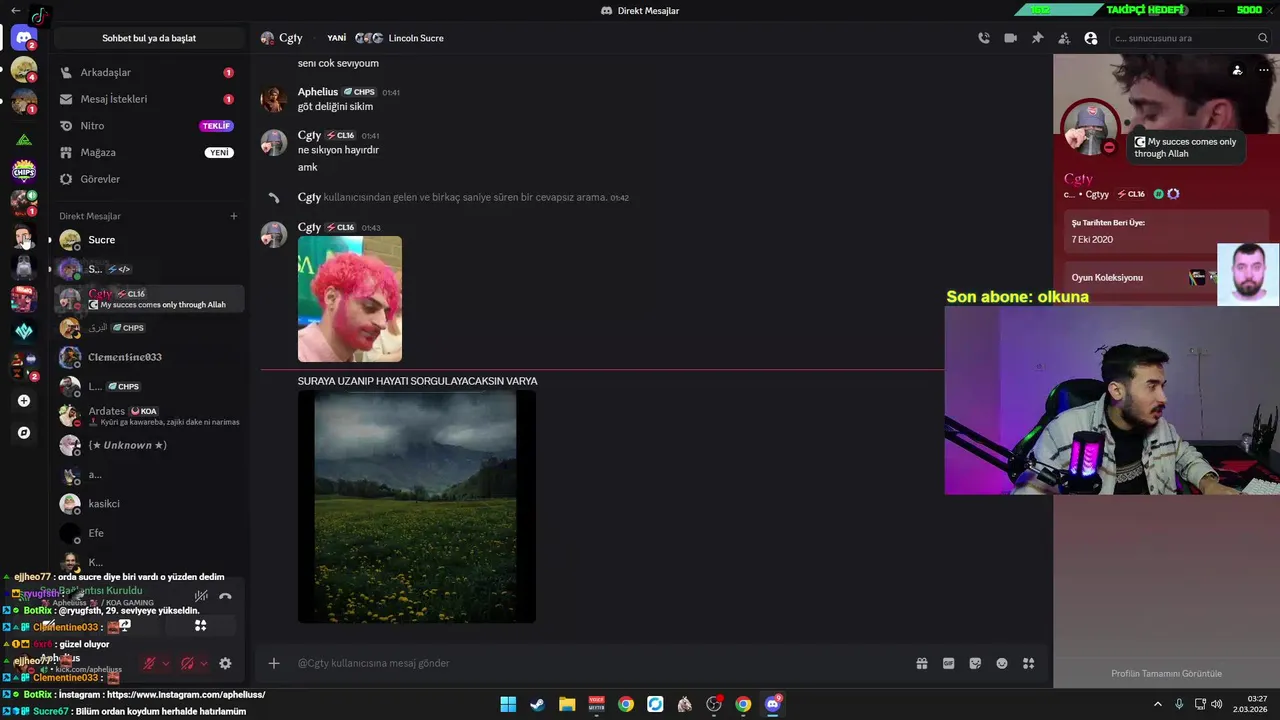Viewport: 1280px width, 720px height.
Task: Open the three-dot menu on Cgty's profile
Action: pyautogui.click(x=1264, y=70)
